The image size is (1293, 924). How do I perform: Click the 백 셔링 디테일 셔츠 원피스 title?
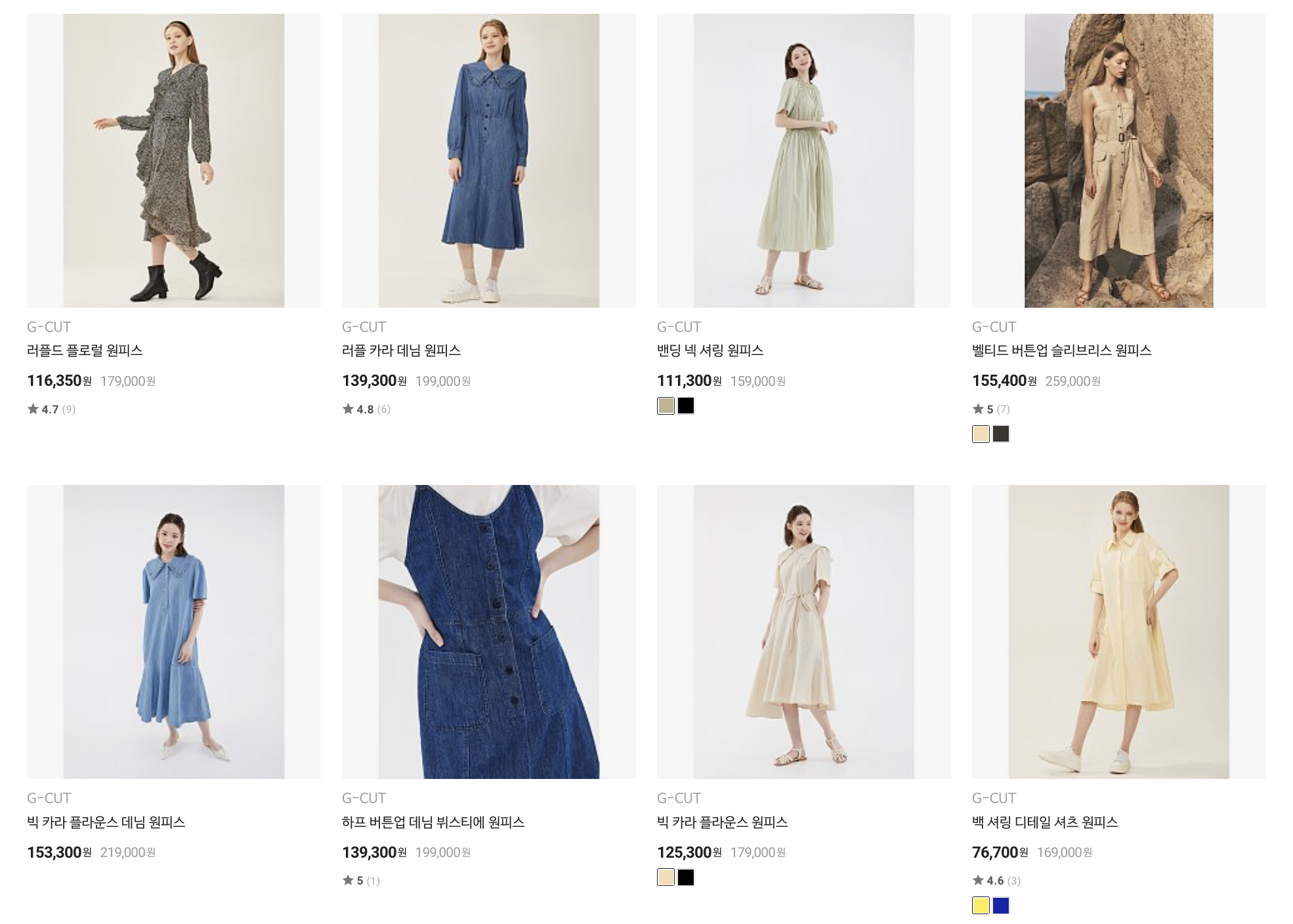[1045, 822]
